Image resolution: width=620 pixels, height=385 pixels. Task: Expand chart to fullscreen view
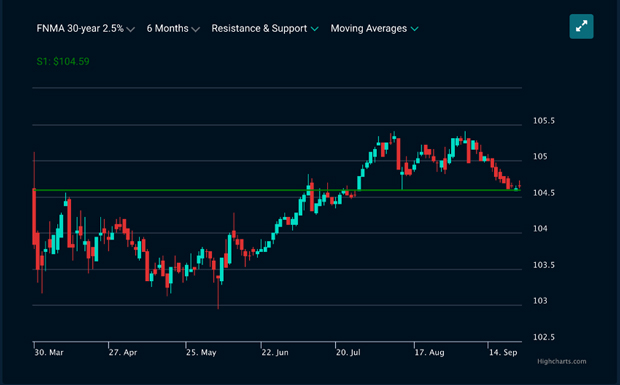581,26
